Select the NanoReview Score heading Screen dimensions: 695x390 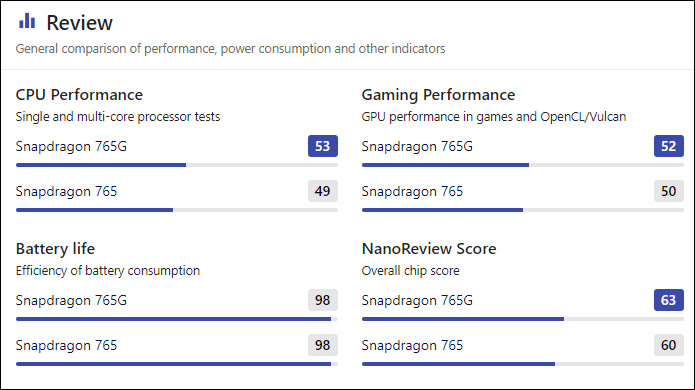pos(429,249)
